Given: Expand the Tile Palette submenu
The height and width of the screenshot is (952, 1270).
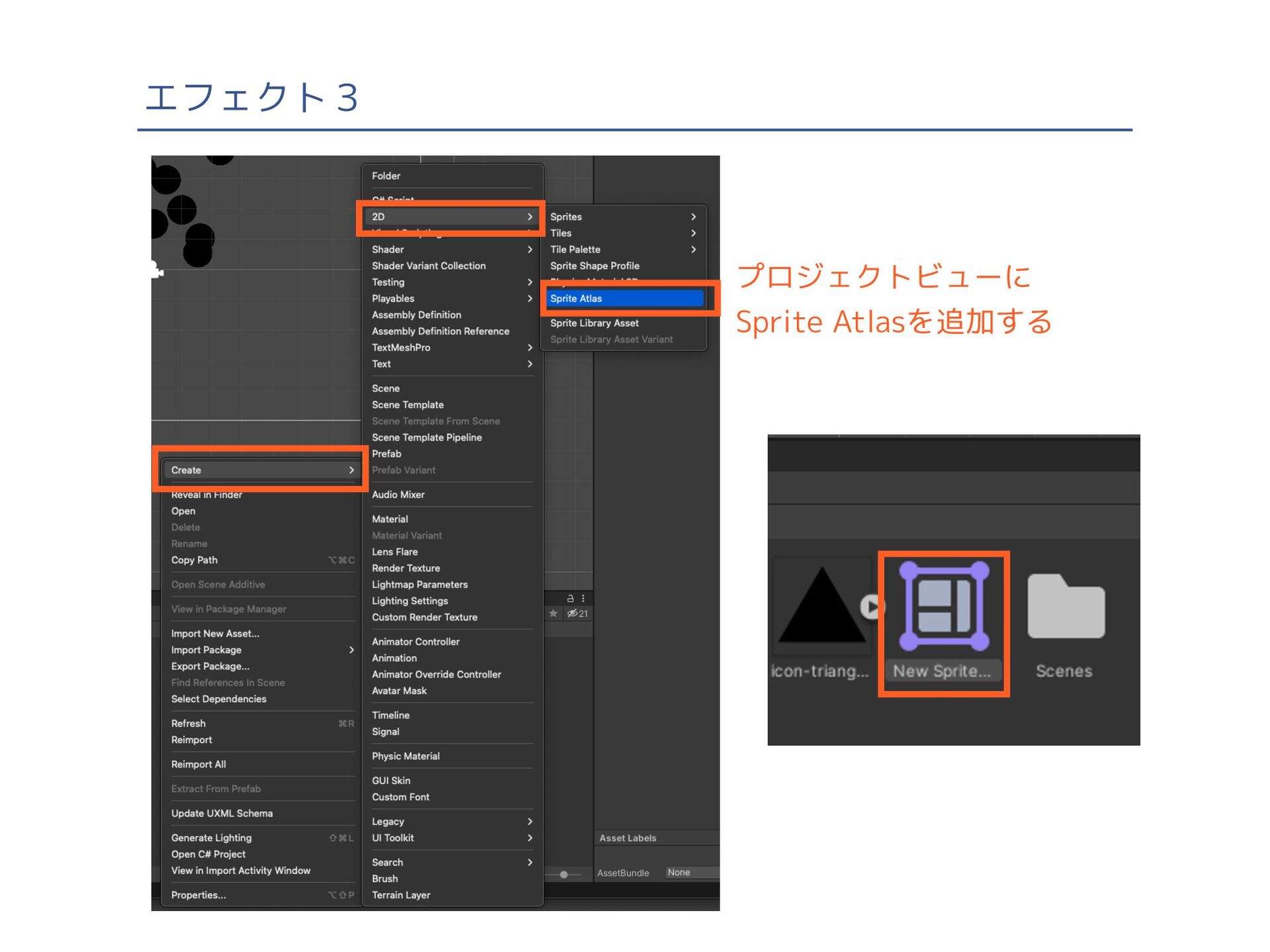Looking at the screenshot, I should point(693,249).
